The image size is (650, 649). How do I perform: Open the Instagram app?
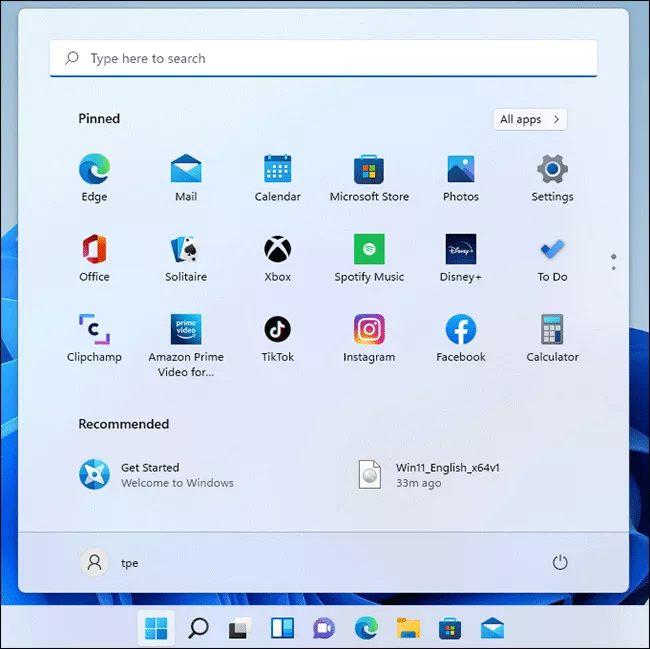pos(369,338)
